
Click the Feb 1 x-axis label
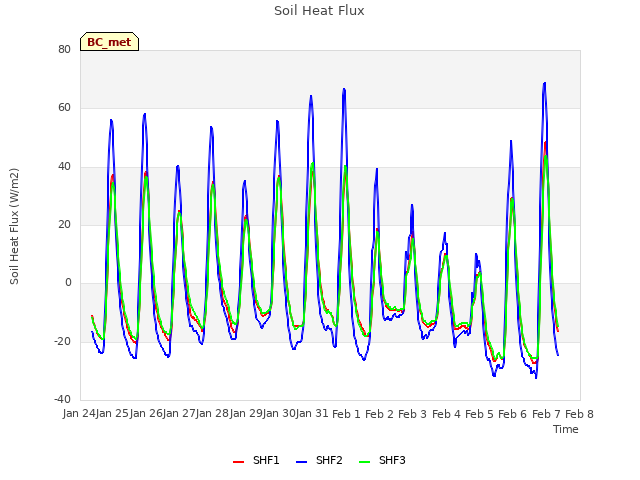346,414
